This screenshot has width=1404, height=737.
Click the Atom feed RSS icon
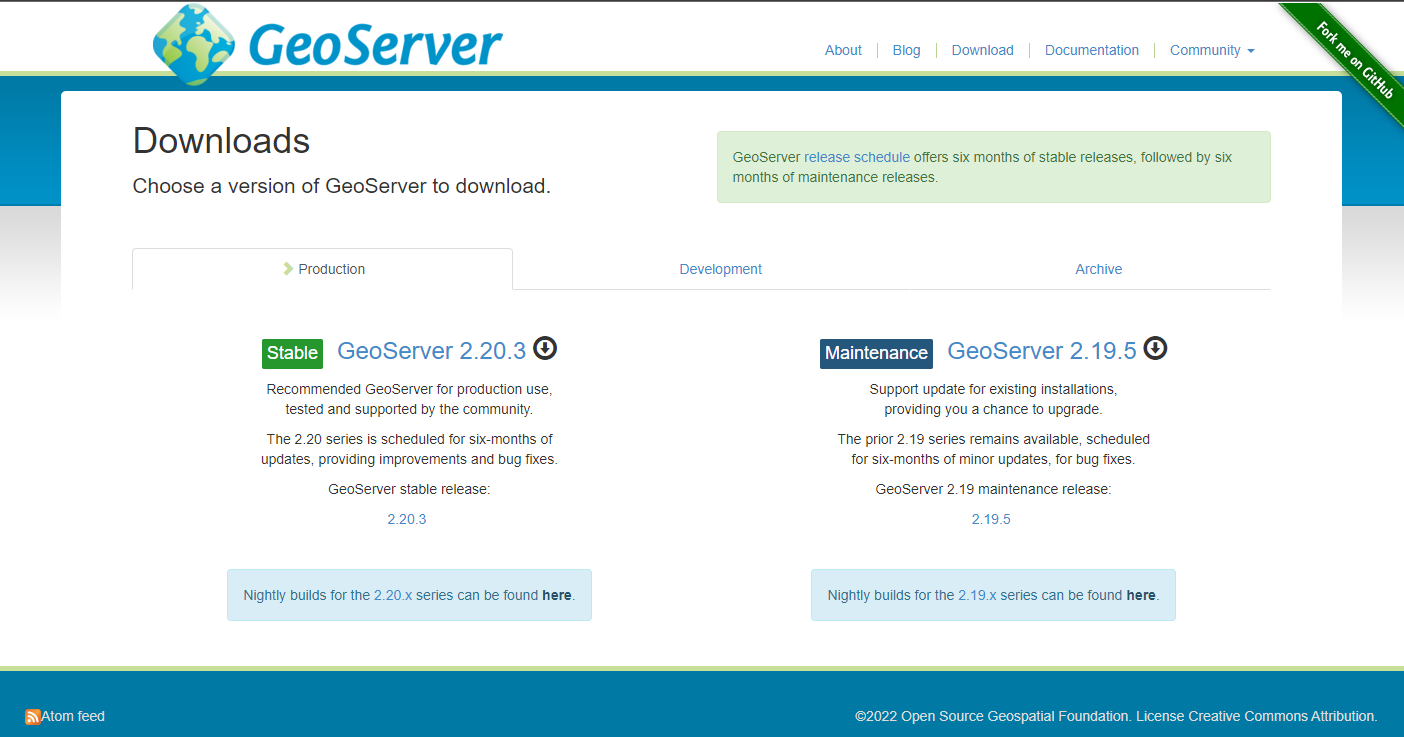(x=32, y=717)
